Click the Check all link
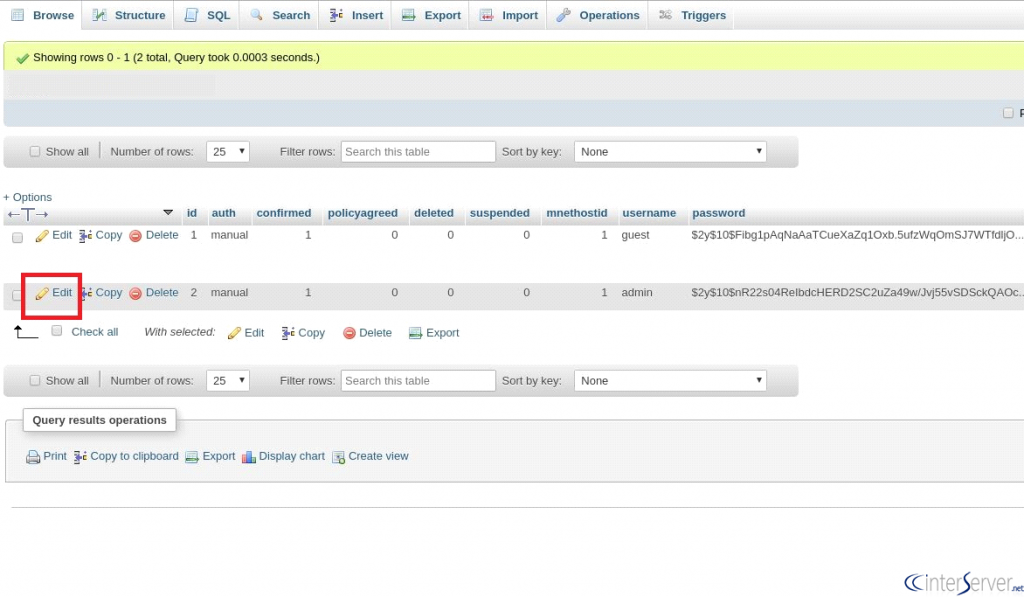The height and width of the screenshot is (597, 1024). point(95,332)
